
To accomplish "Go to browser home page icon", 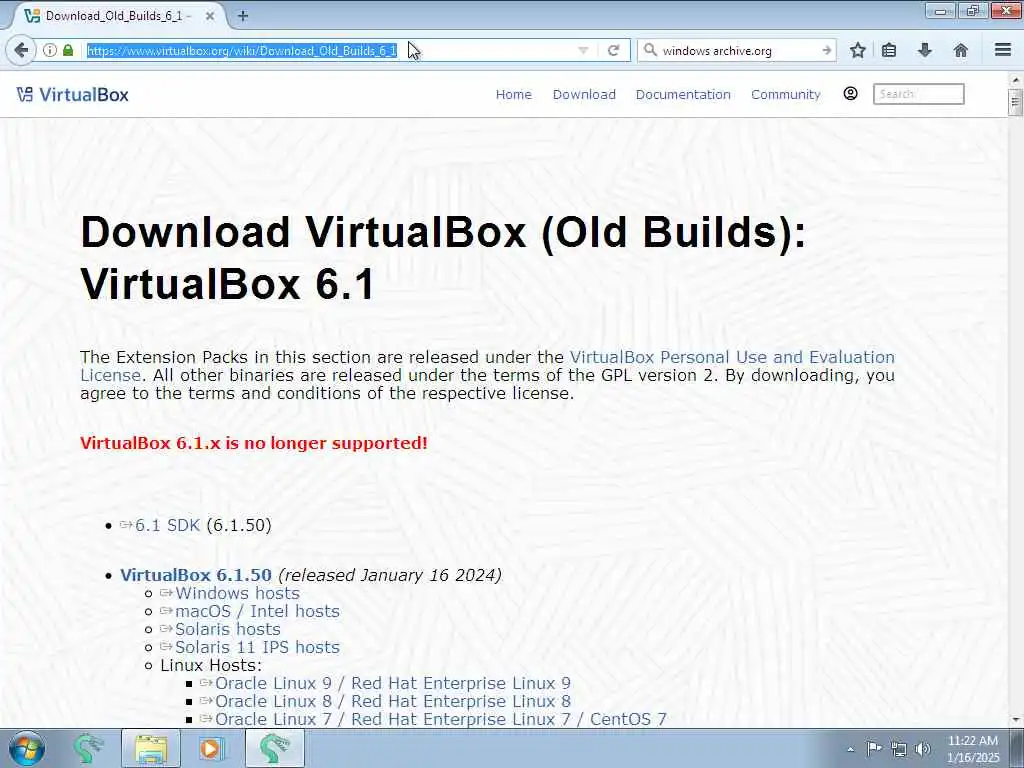I will pyautogui.click(x=961, y=50).
